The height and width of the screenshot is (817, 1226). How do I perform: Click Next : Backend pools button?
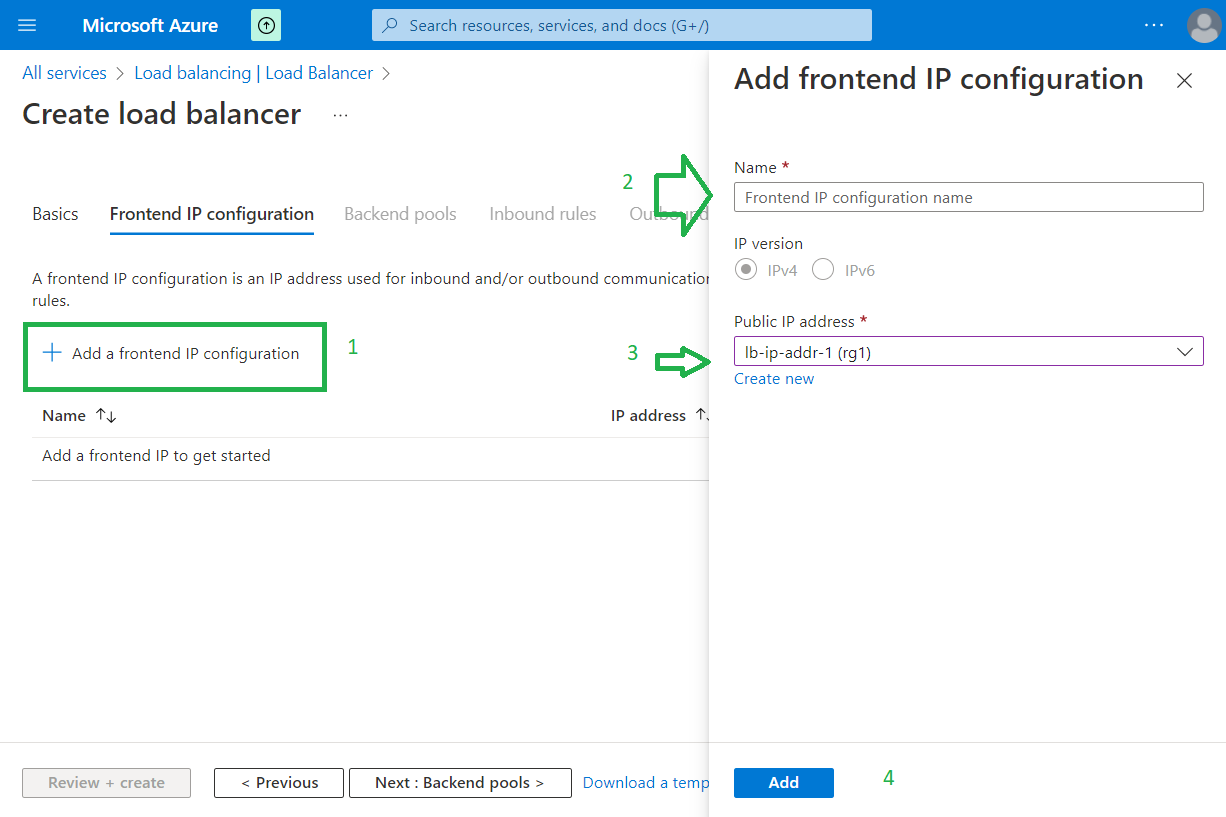[460, 783]
